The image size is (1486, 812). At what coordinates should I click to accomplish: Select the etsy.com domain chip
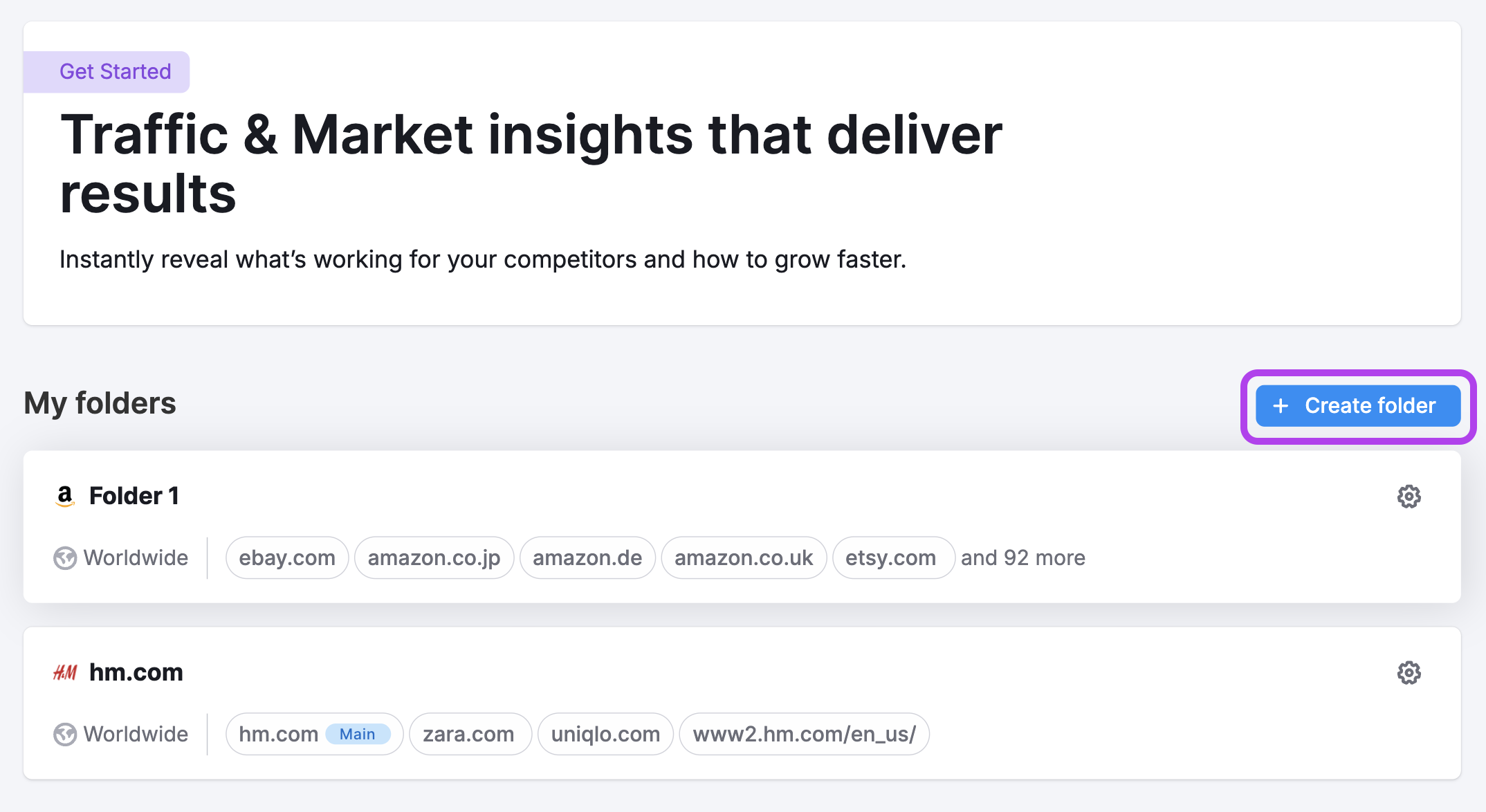892,557
